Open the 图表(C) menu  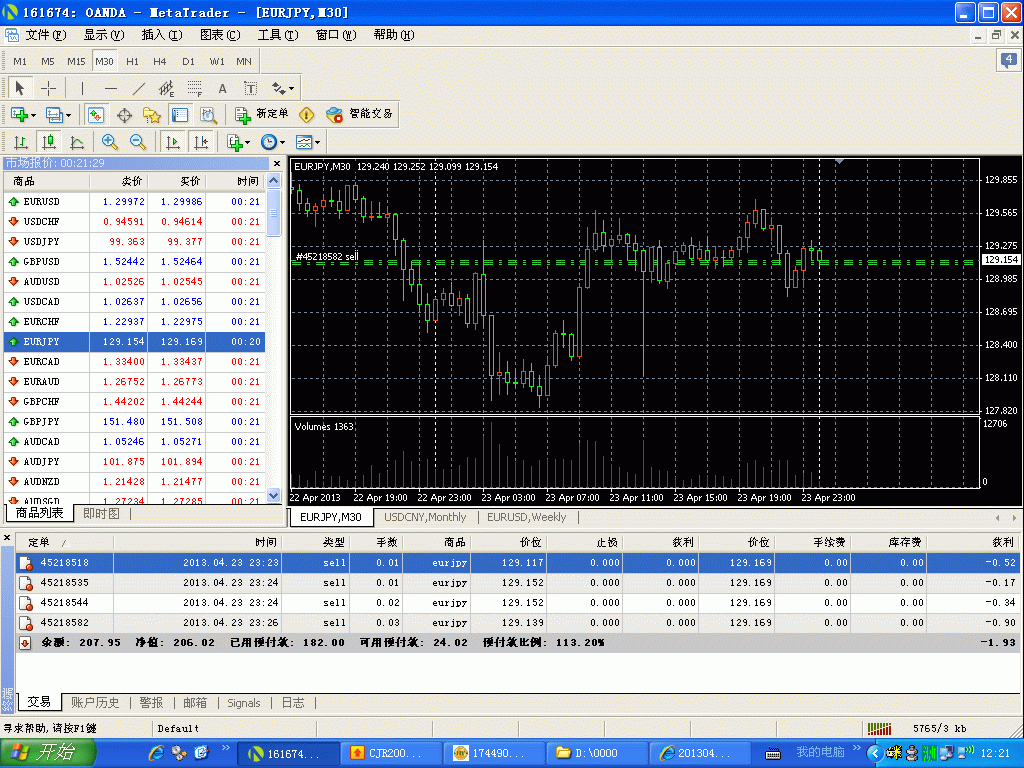tap(220, 35)
